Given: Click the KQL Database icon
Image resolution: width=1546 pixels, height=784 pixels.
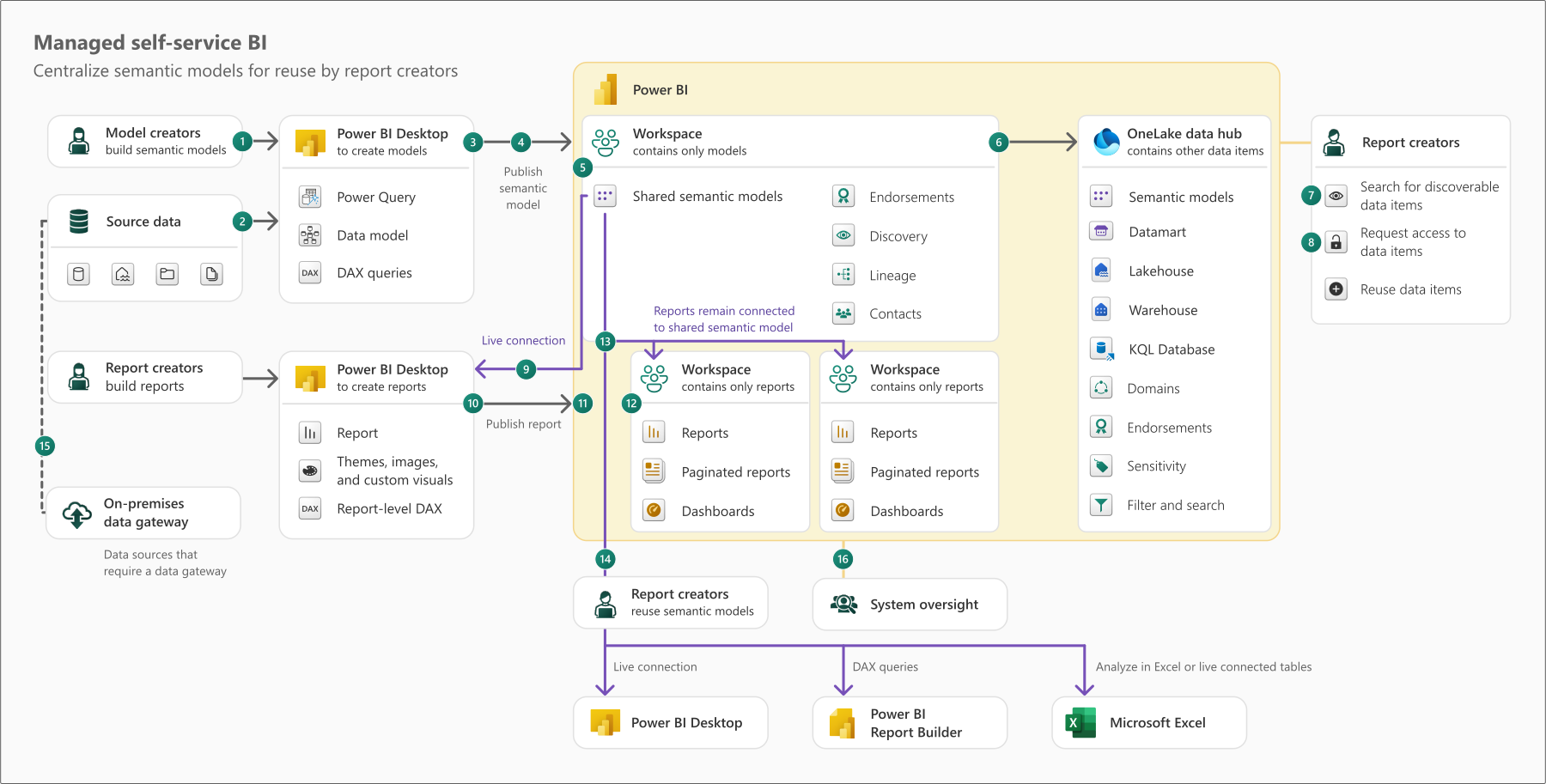Looking at the screenshot, I should (x=1101, y=349).
